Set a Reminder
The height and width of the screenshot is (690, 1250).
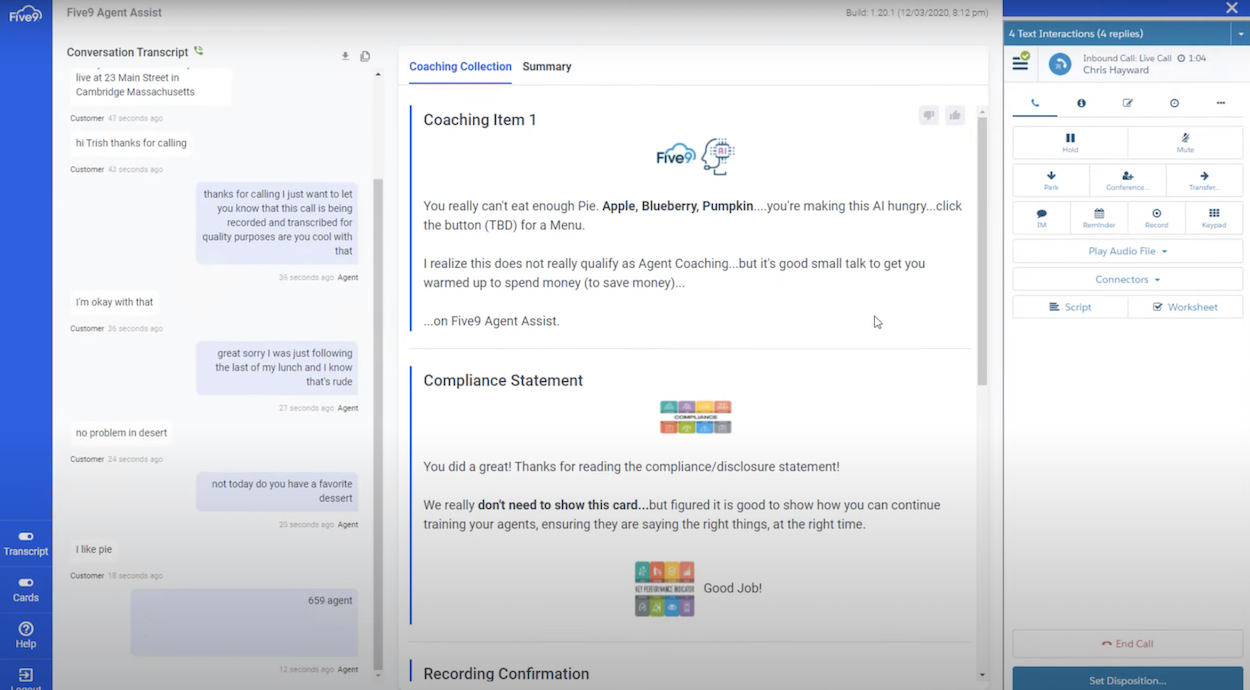pyautogui.click(x=1099, y=218)
